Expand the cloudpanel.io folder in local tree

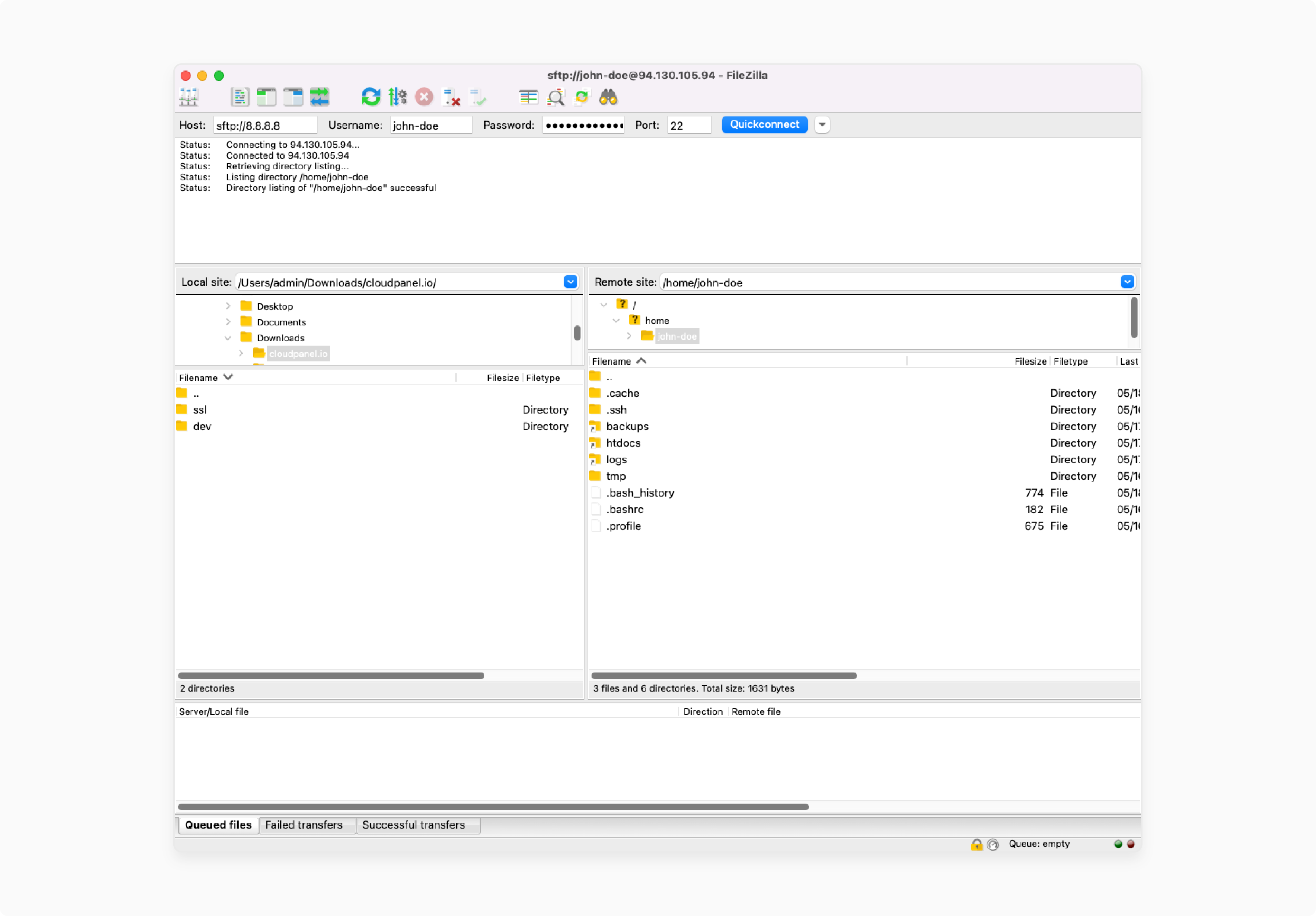[241, 354]
